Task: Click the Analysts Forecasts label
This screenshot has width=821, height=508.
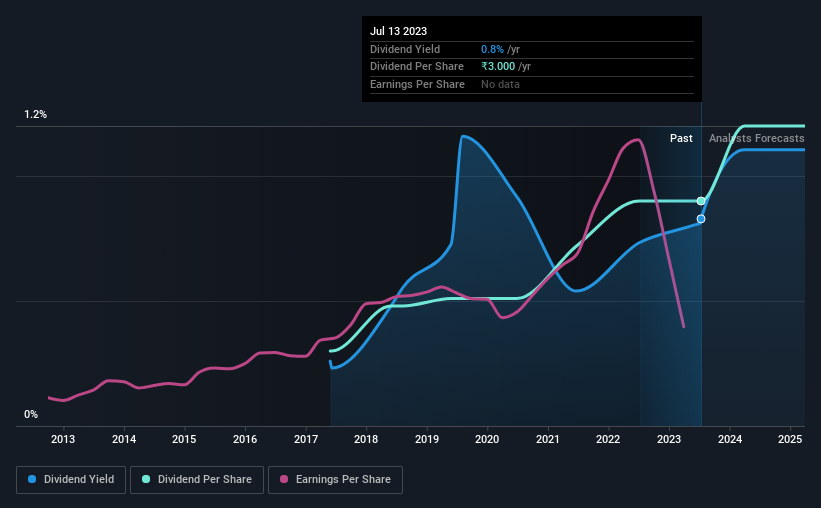Action: pyautogui.click(x=757, y=138)
